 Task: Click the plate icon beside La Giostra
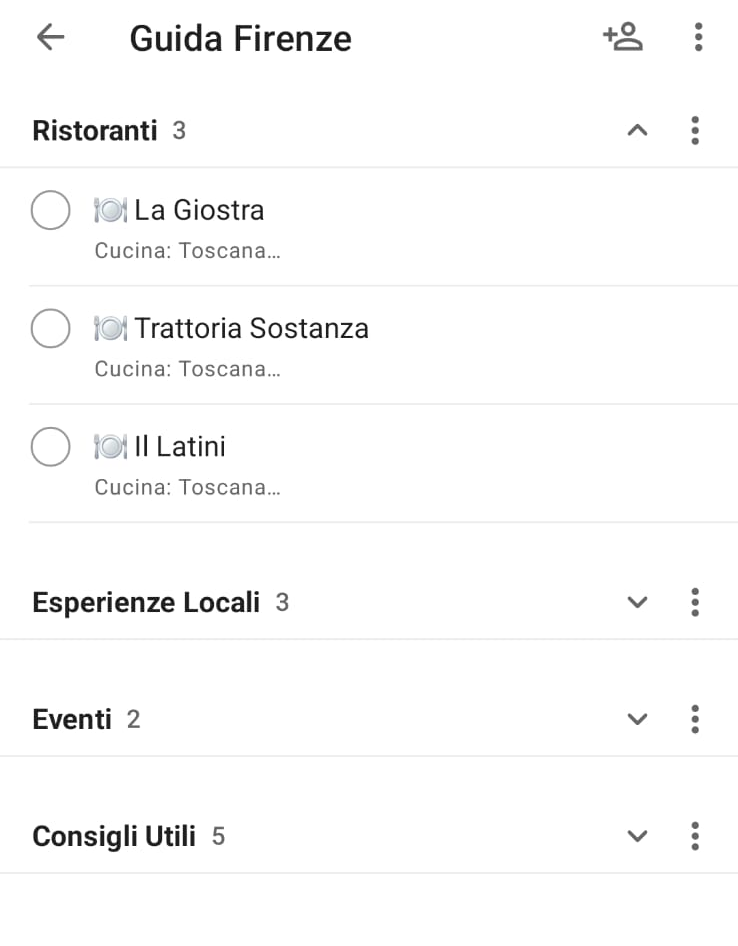click(110, 211)
